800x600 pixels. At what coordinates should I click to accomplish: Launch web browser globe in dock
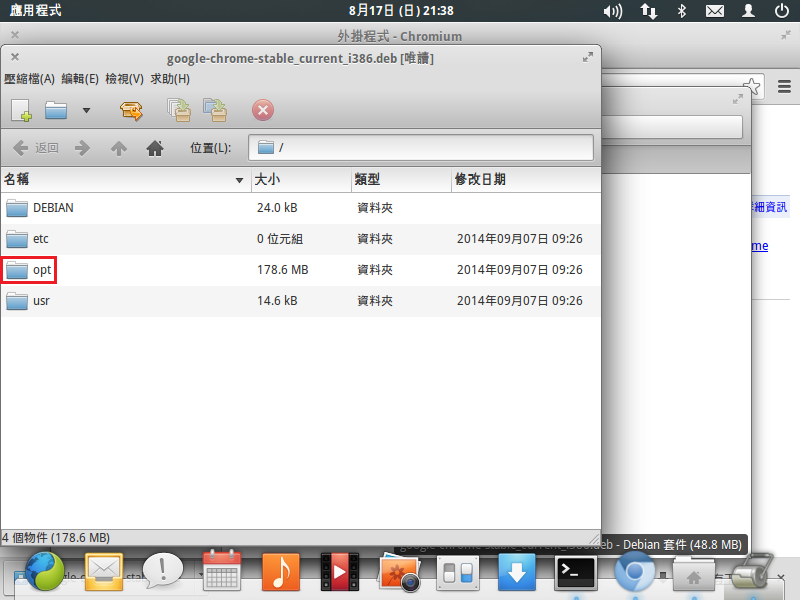pyautogui.click(x=44, y=570)
